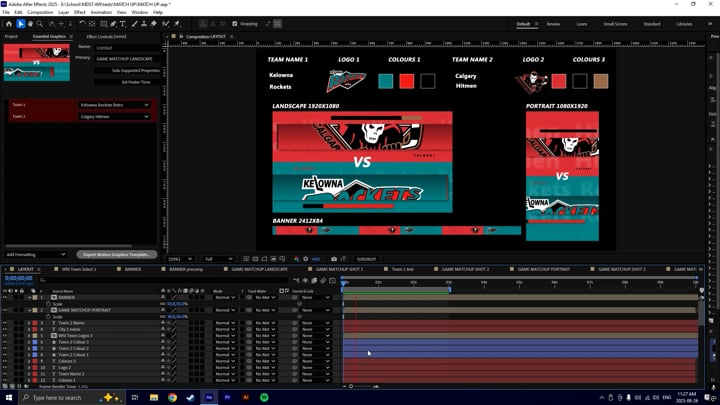Switch to GAME MATCHUP LANDSCAPE timeline tab
The image size is (720, 405).
[x=259, y=269]
